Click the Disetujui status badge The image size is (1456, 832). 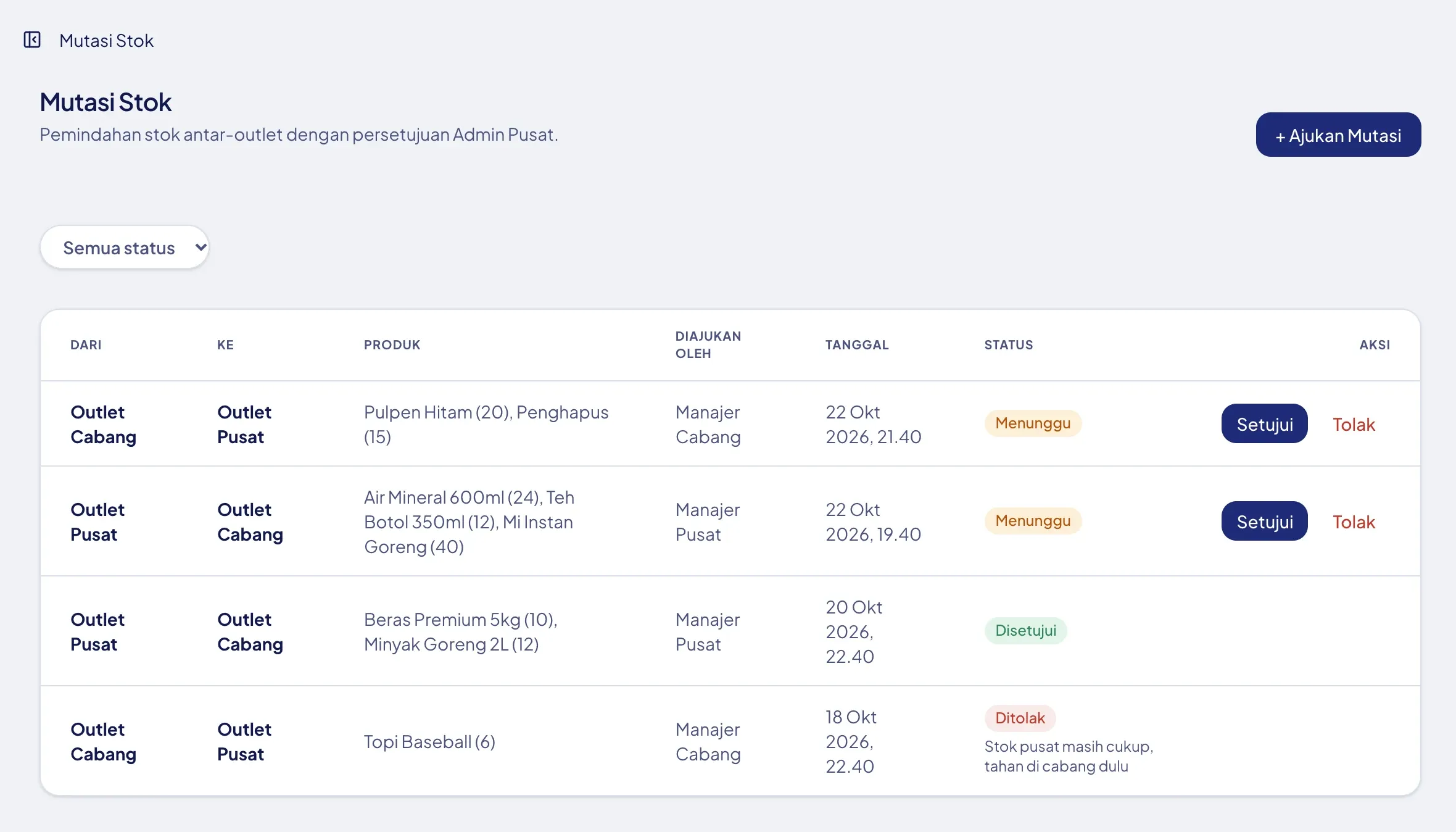[x=1025, y=631]
